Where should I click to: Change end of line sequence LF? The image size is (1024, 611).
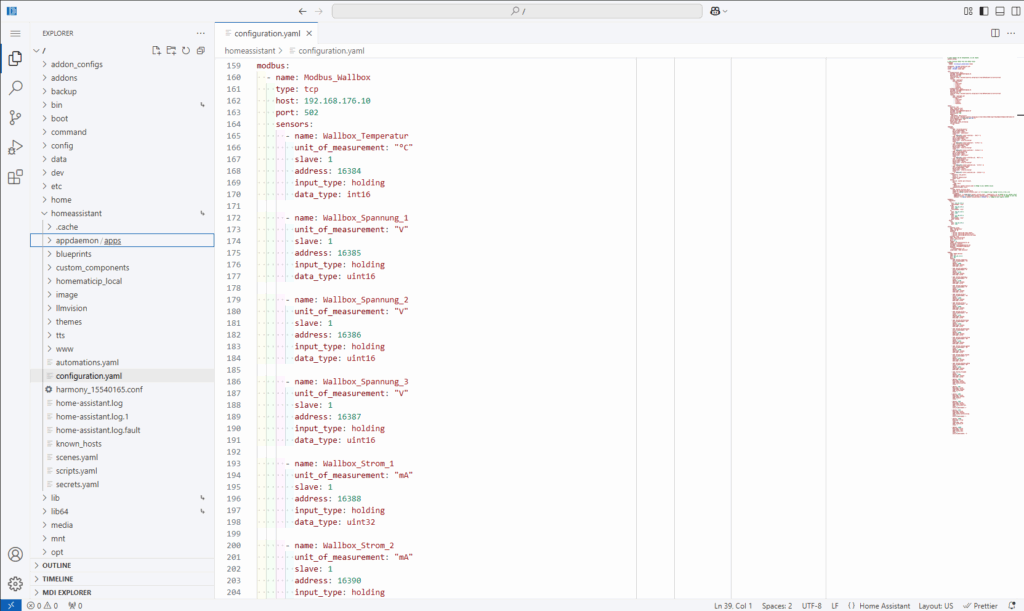click(x=835, y=606)
